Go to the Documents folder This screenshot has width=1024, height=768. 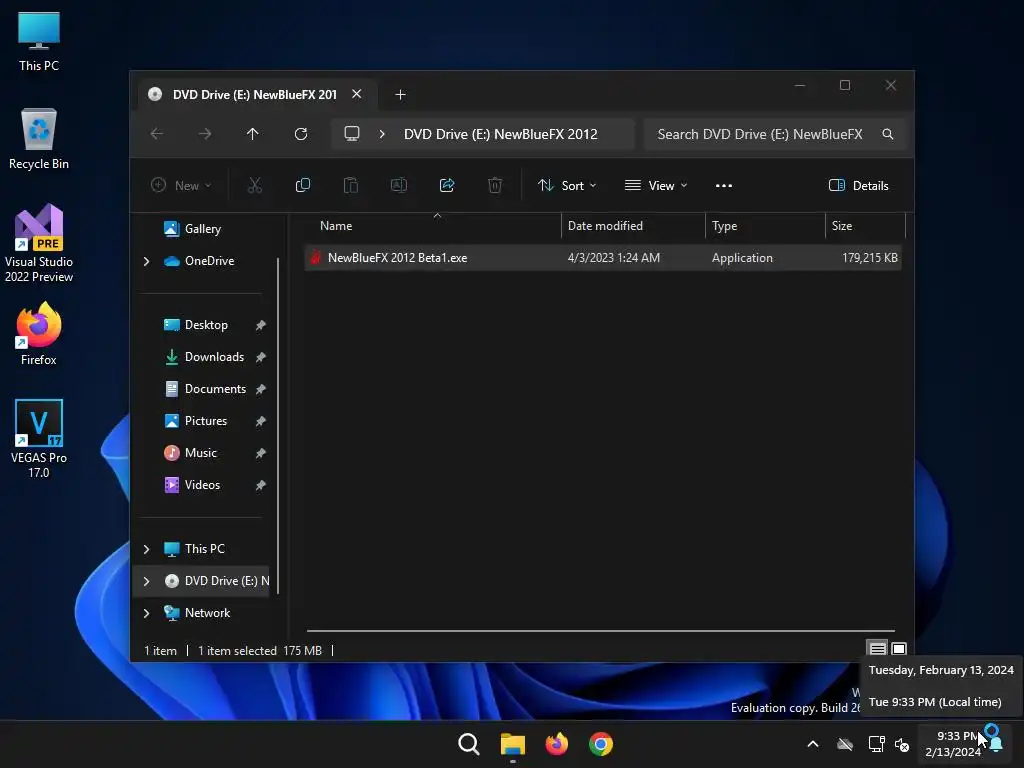[x=215, y=389]
